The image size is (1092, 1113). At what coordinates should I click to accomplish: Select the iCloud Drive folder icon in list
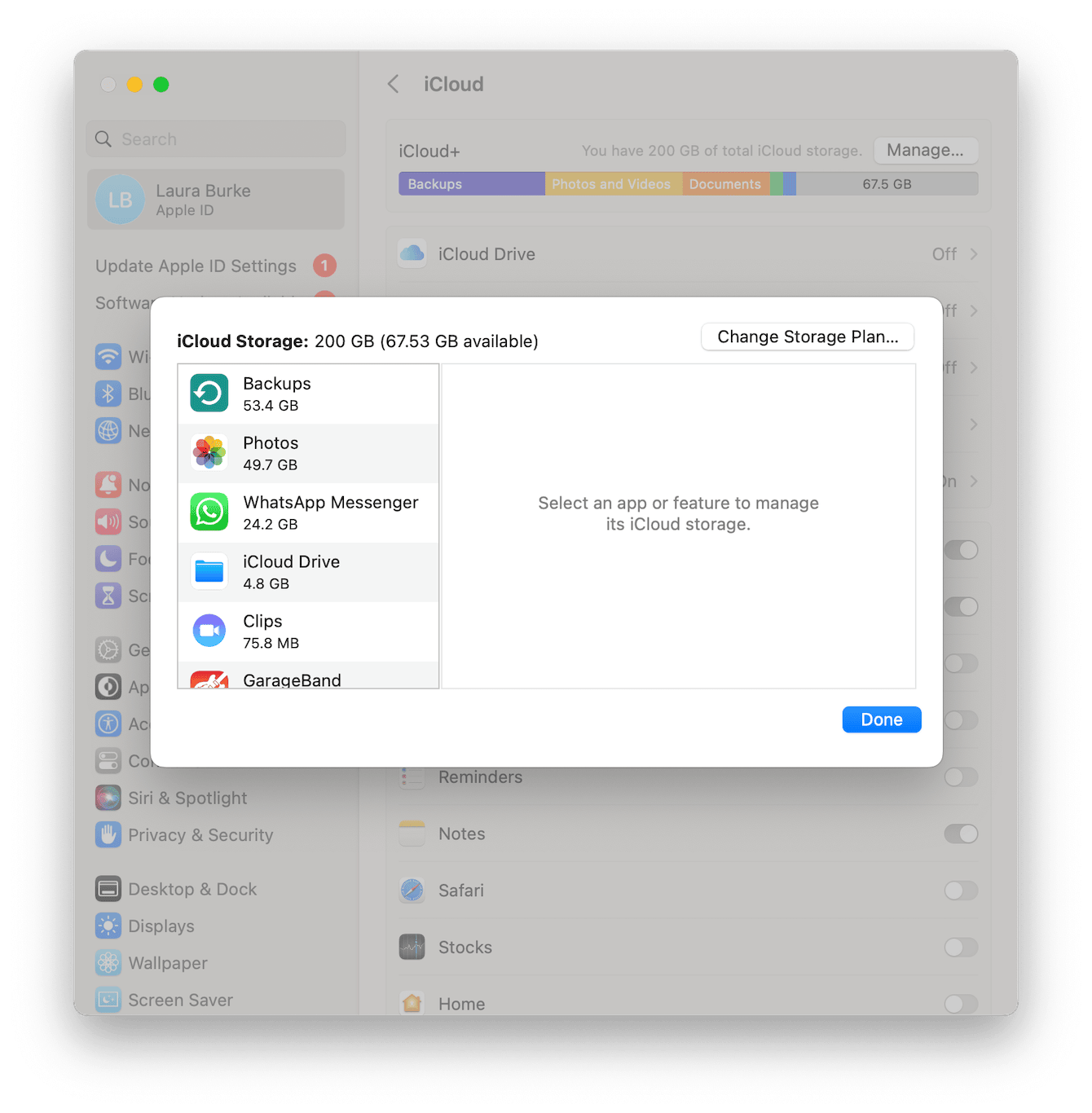[x=209, y=572]
